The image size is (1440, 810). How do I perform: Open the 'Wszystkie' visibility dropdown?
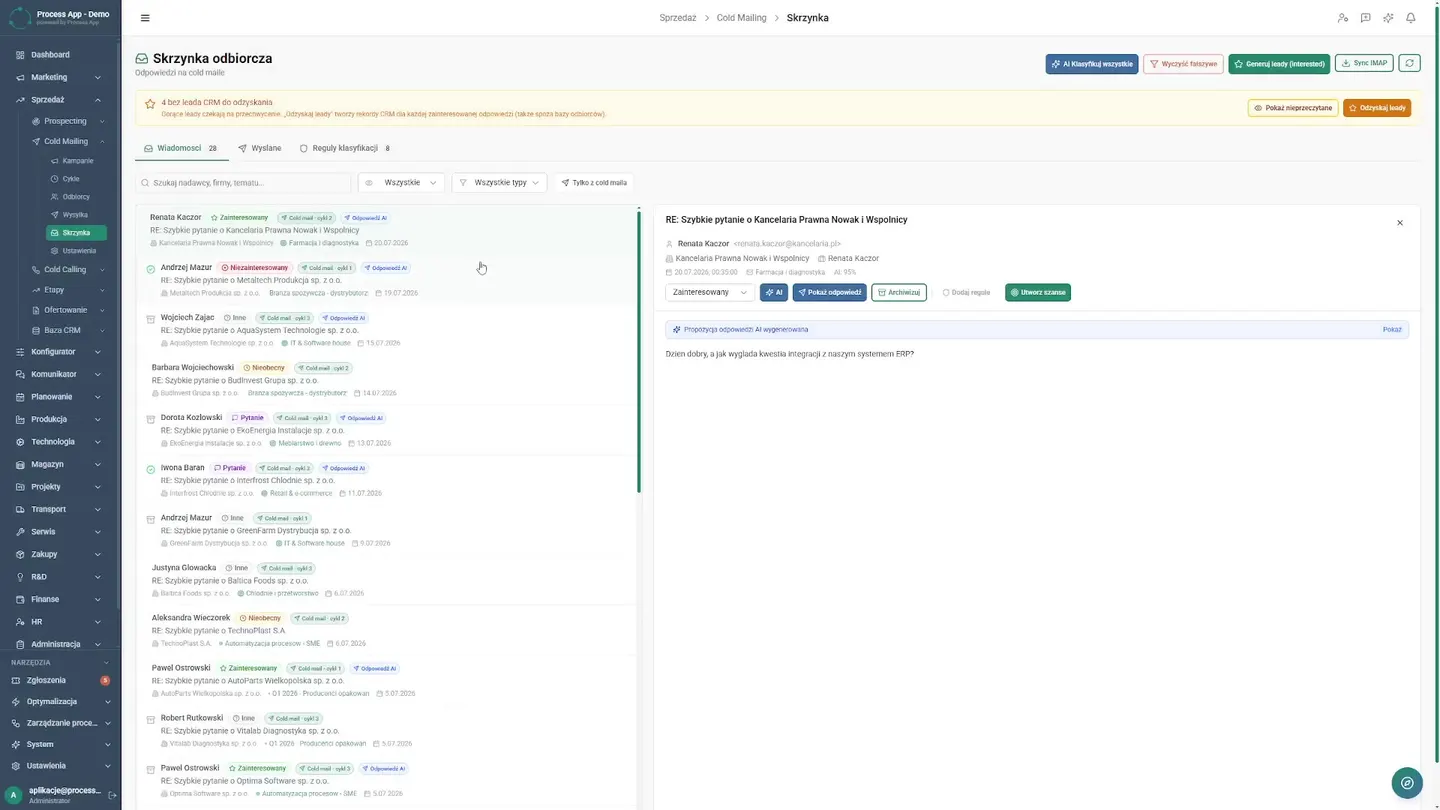point(401,183)
